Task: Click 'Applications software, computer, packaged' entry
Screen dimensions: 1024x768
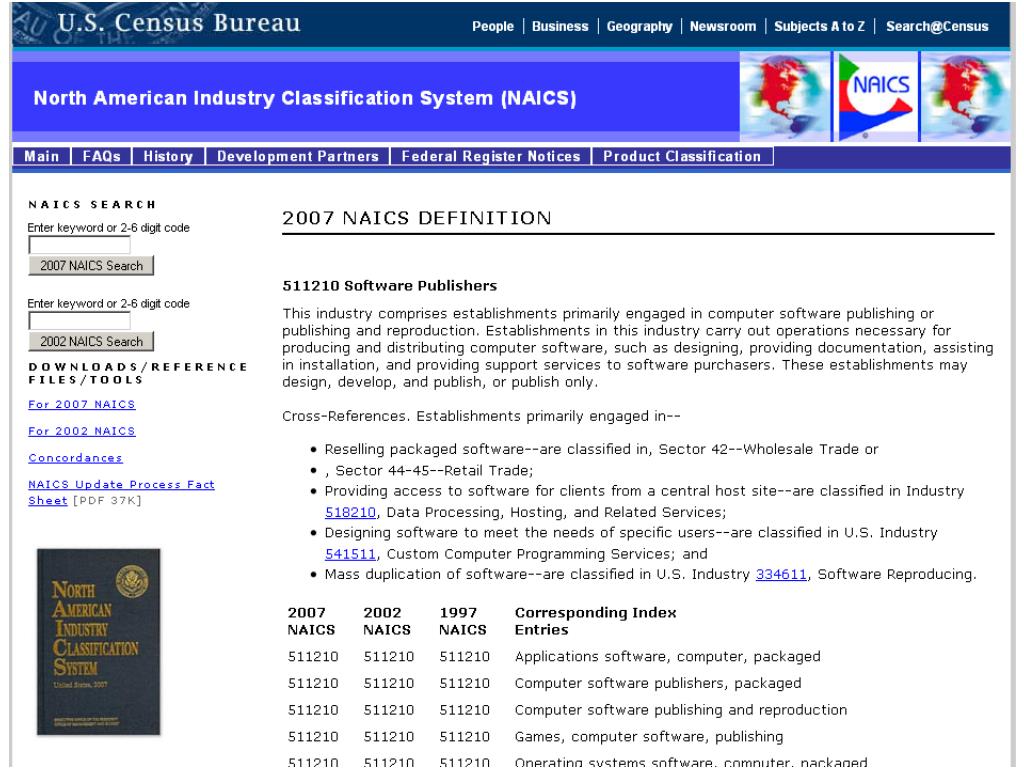Action: click(667, 656)
